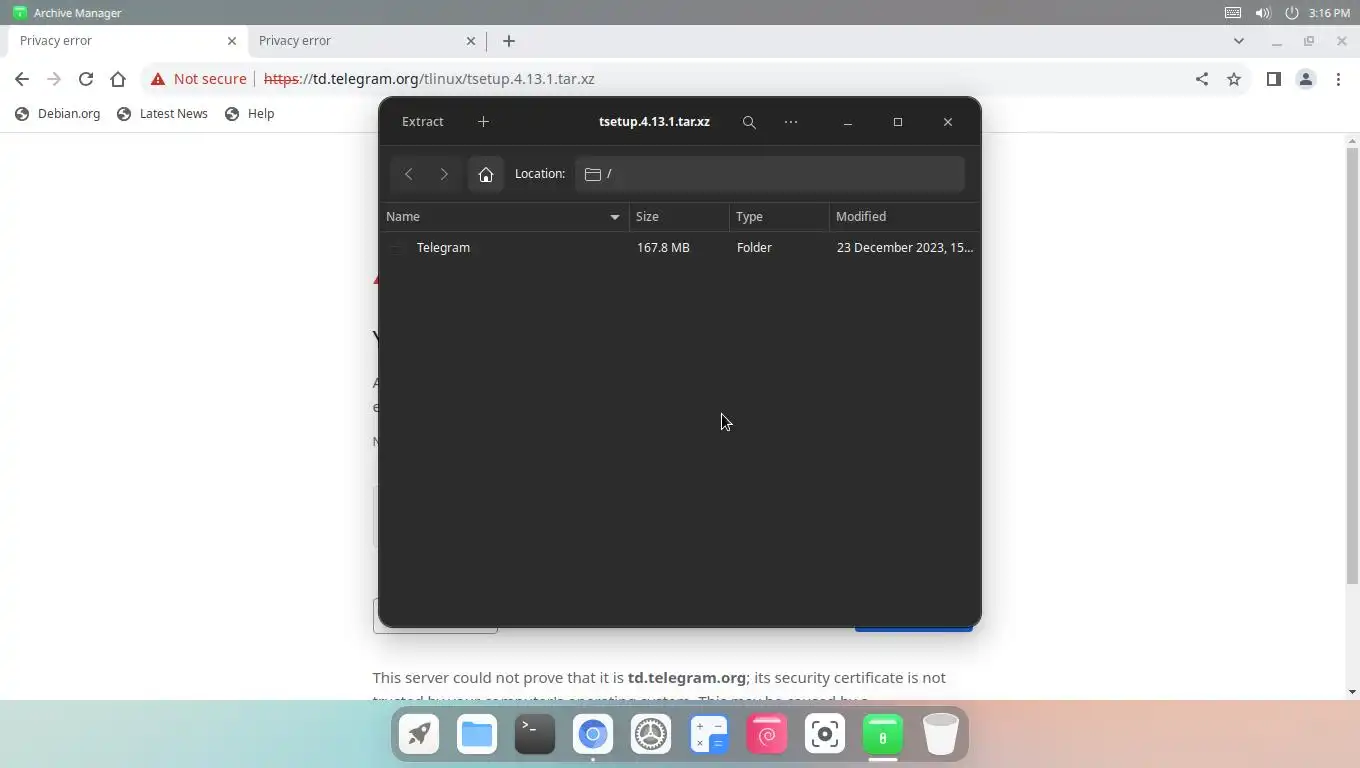
Task: Go forward using Archive Manager's forward arrow
Action: tap(444, 174)
